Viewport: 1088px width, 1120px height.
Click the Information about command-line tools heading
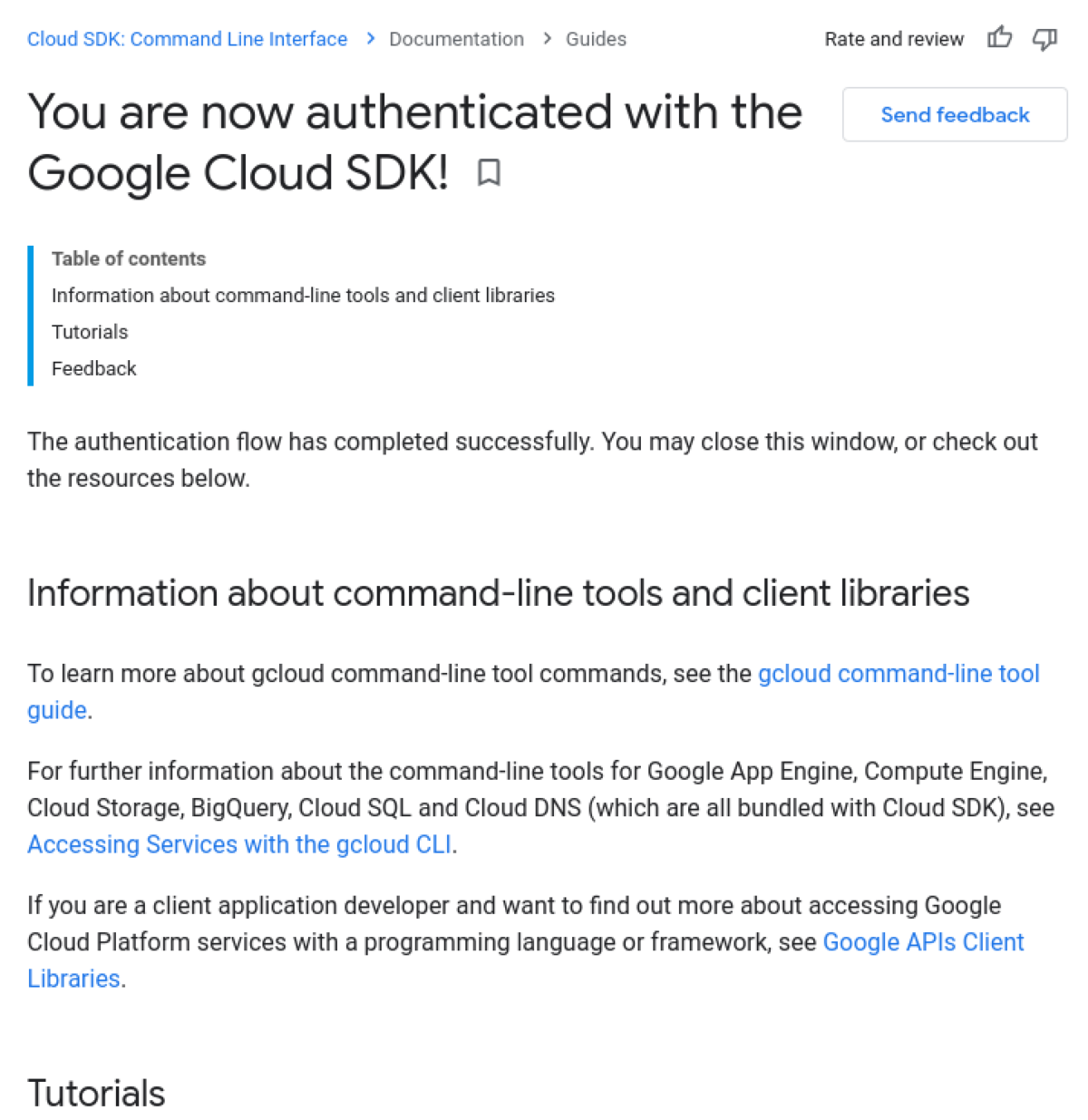[x=499, y=593]
